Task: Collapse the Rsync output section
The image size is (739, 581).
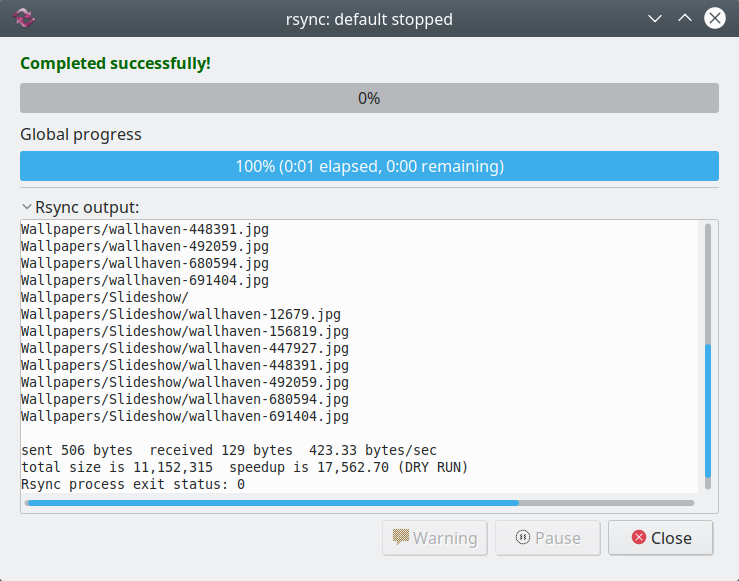Action: [27, 207]
